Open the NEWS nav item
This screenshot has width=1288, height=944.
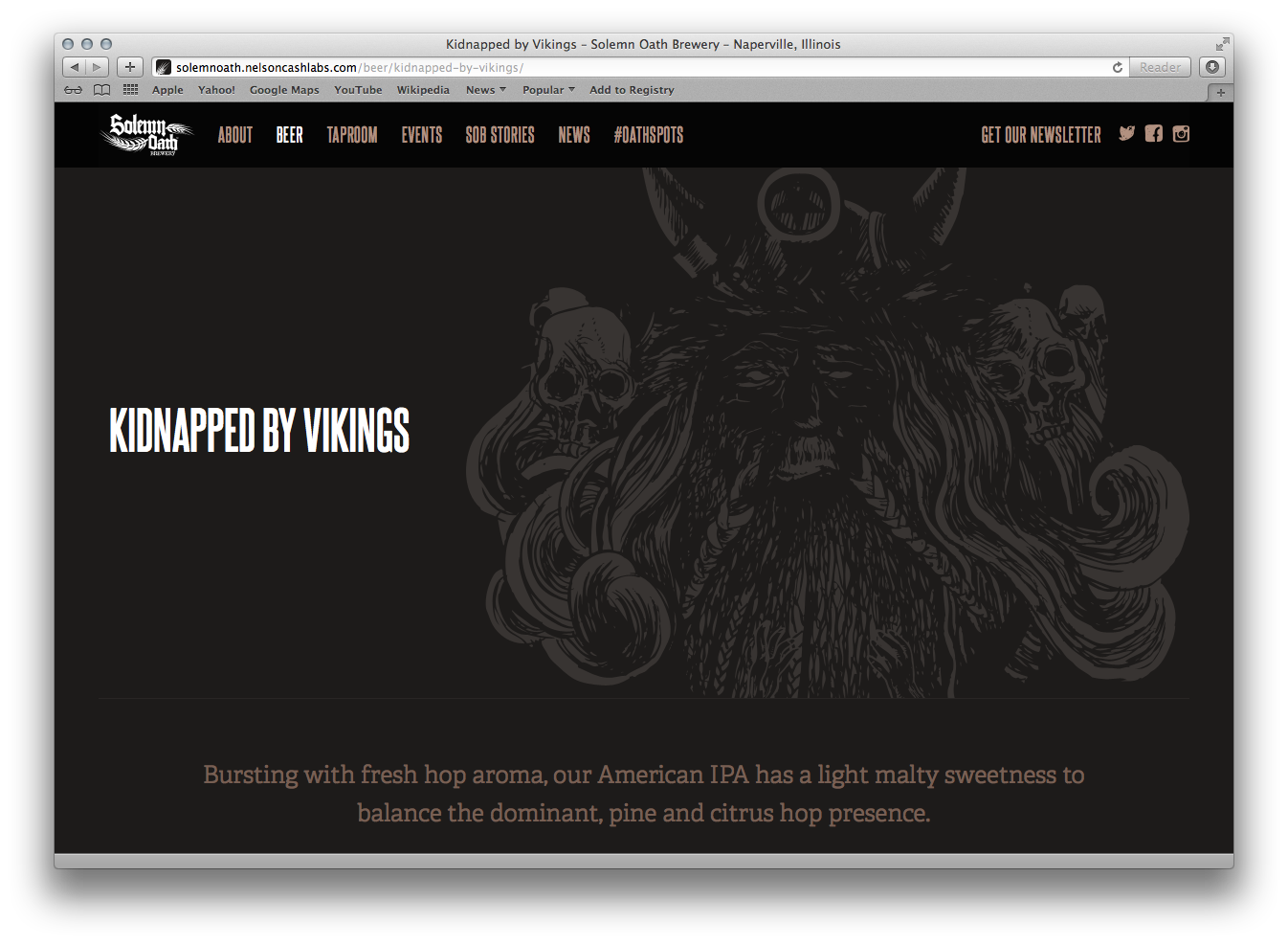tap(574, 135)
